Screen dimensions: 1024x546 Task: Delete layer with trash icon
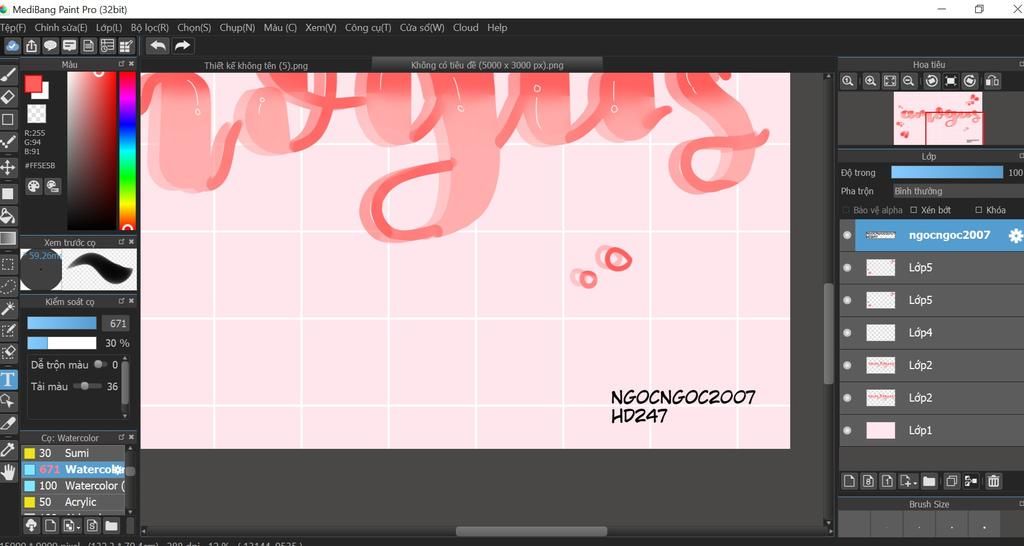point(993,481)
